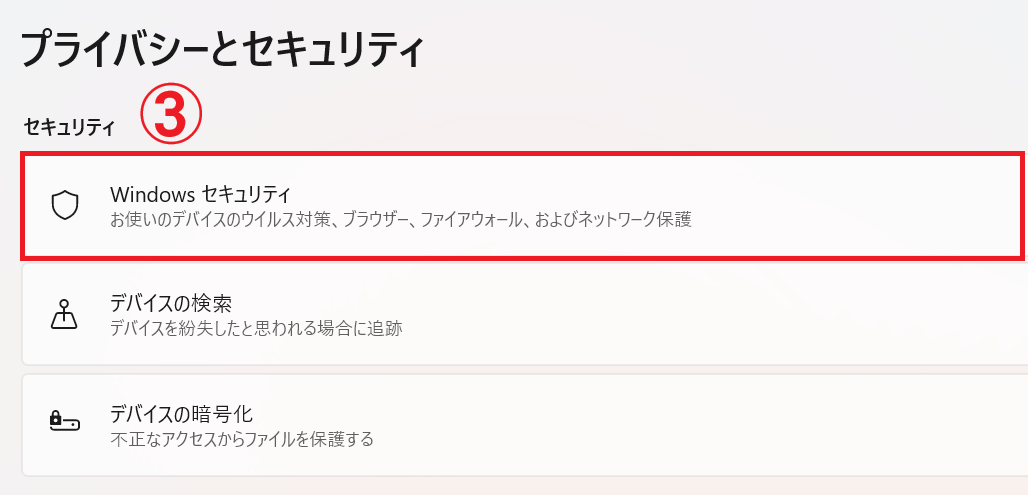Click the 不正なアクセスからファイルを保護する description
This screenshot has height=495, width=1028.
(241, 438)
